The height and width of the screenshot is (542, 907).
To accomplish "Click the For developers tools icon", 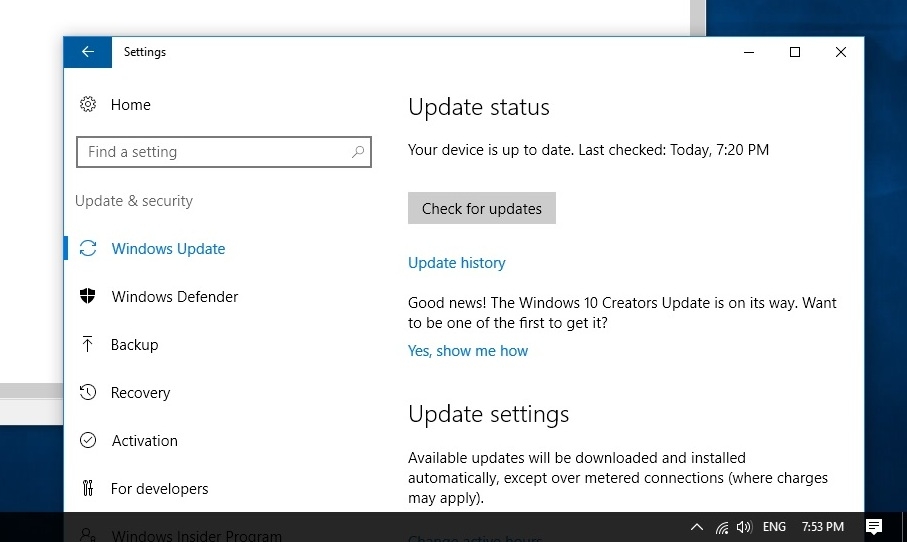I will (87, 488).
